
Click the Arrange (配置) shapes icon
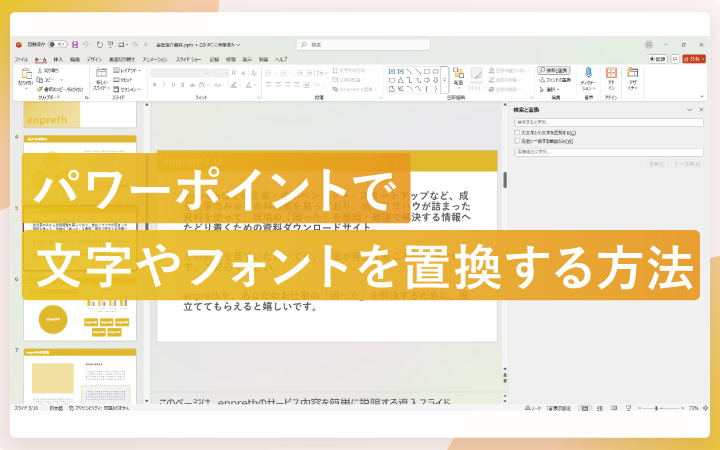458,73
